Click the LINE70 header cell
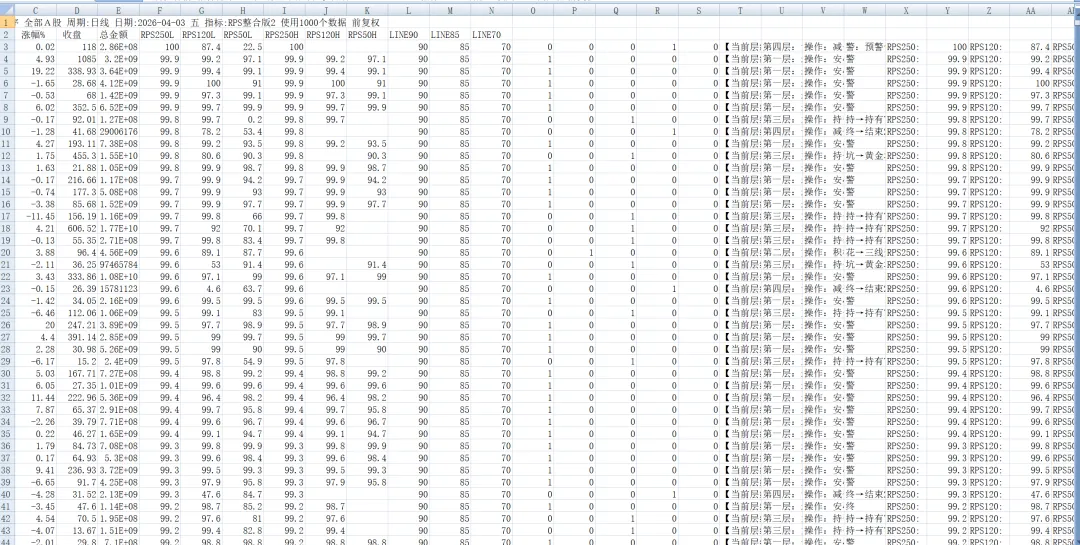 point(491,35)
